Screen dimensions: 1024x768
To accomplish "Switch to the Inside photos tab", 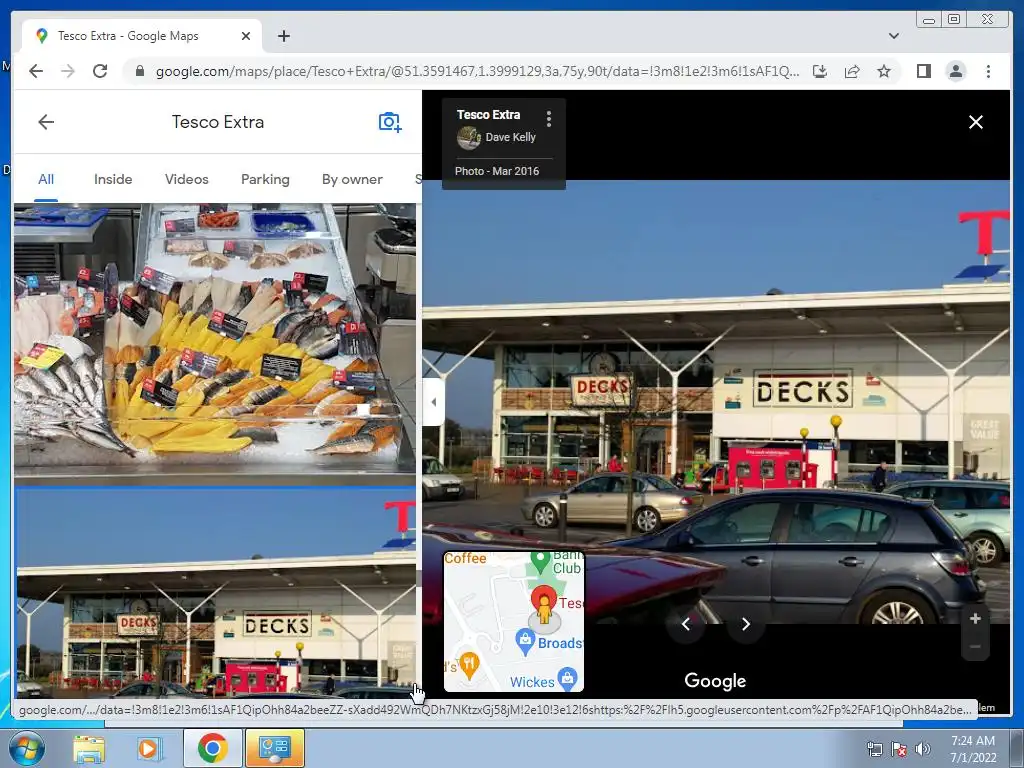I will [113, 180].
